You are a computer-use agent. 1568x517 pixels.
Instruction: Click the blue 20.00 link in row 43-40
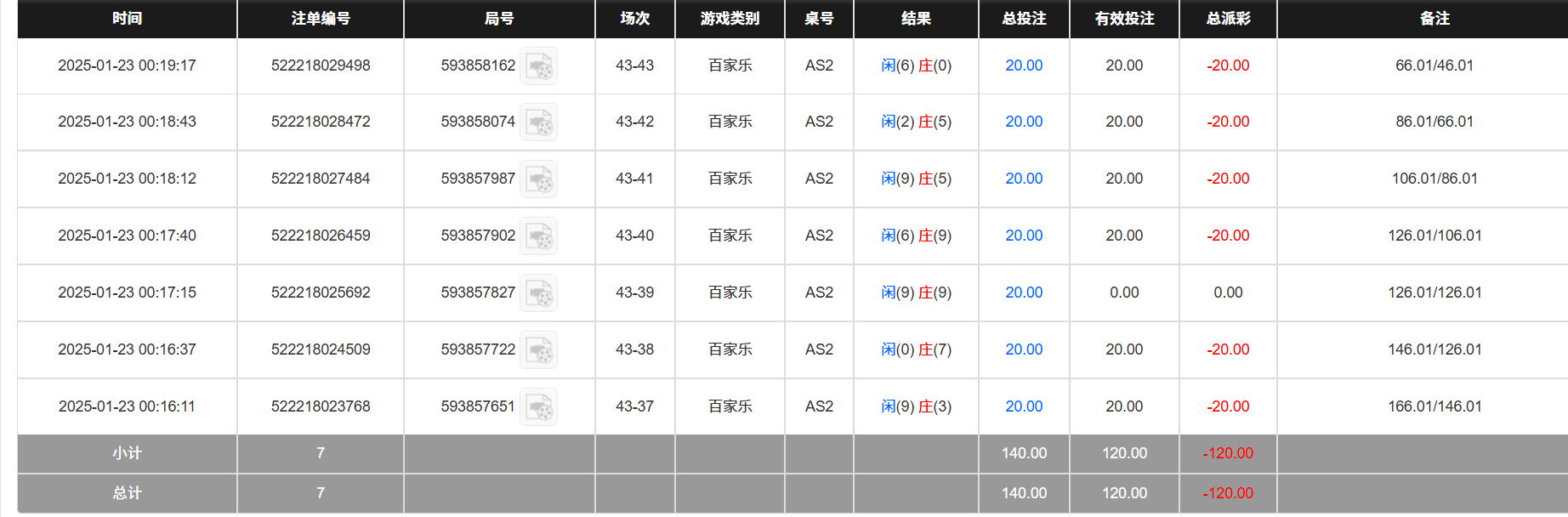[1024, 236]
